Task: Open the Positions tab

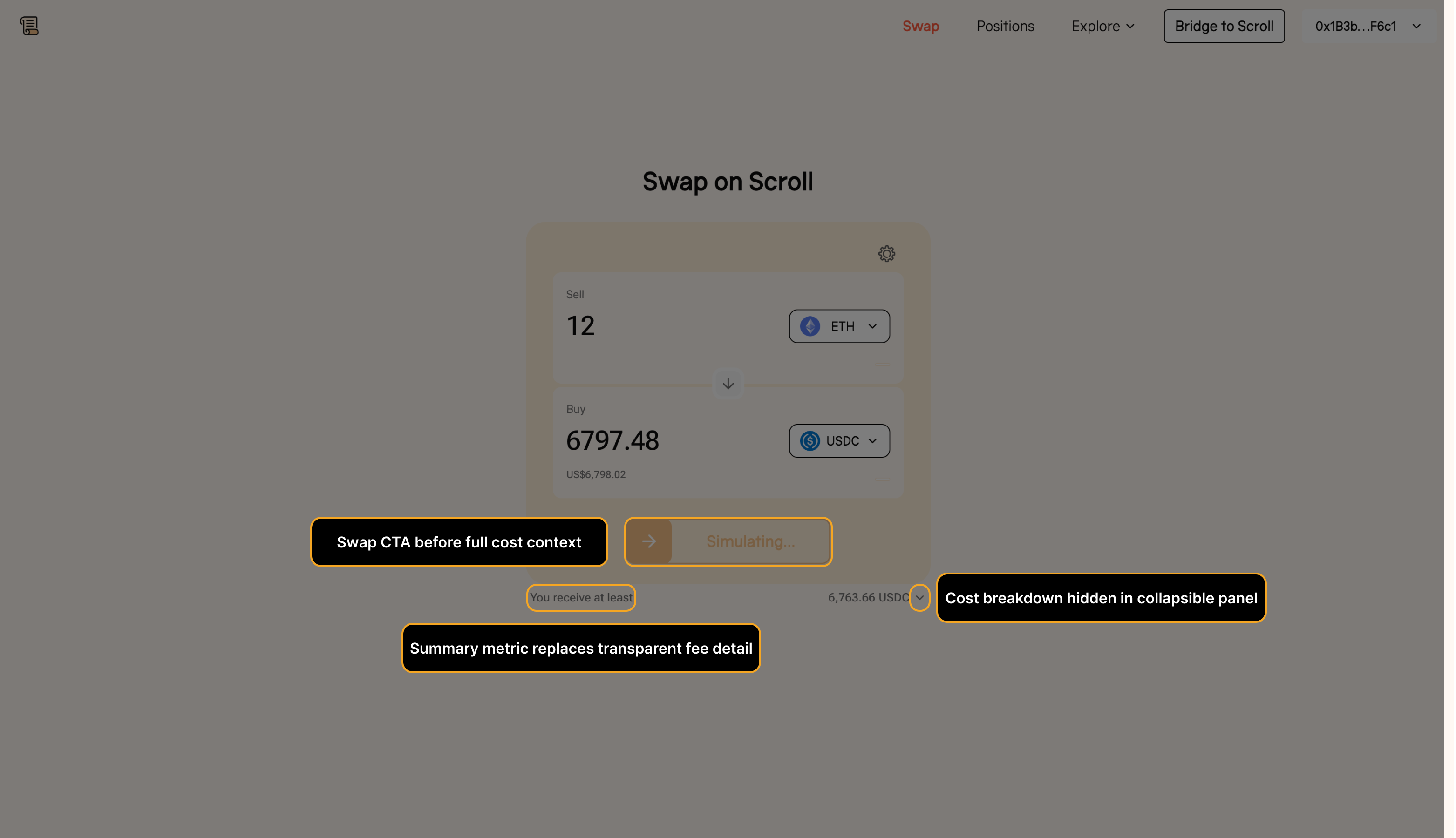Action: click(1005, 26)
